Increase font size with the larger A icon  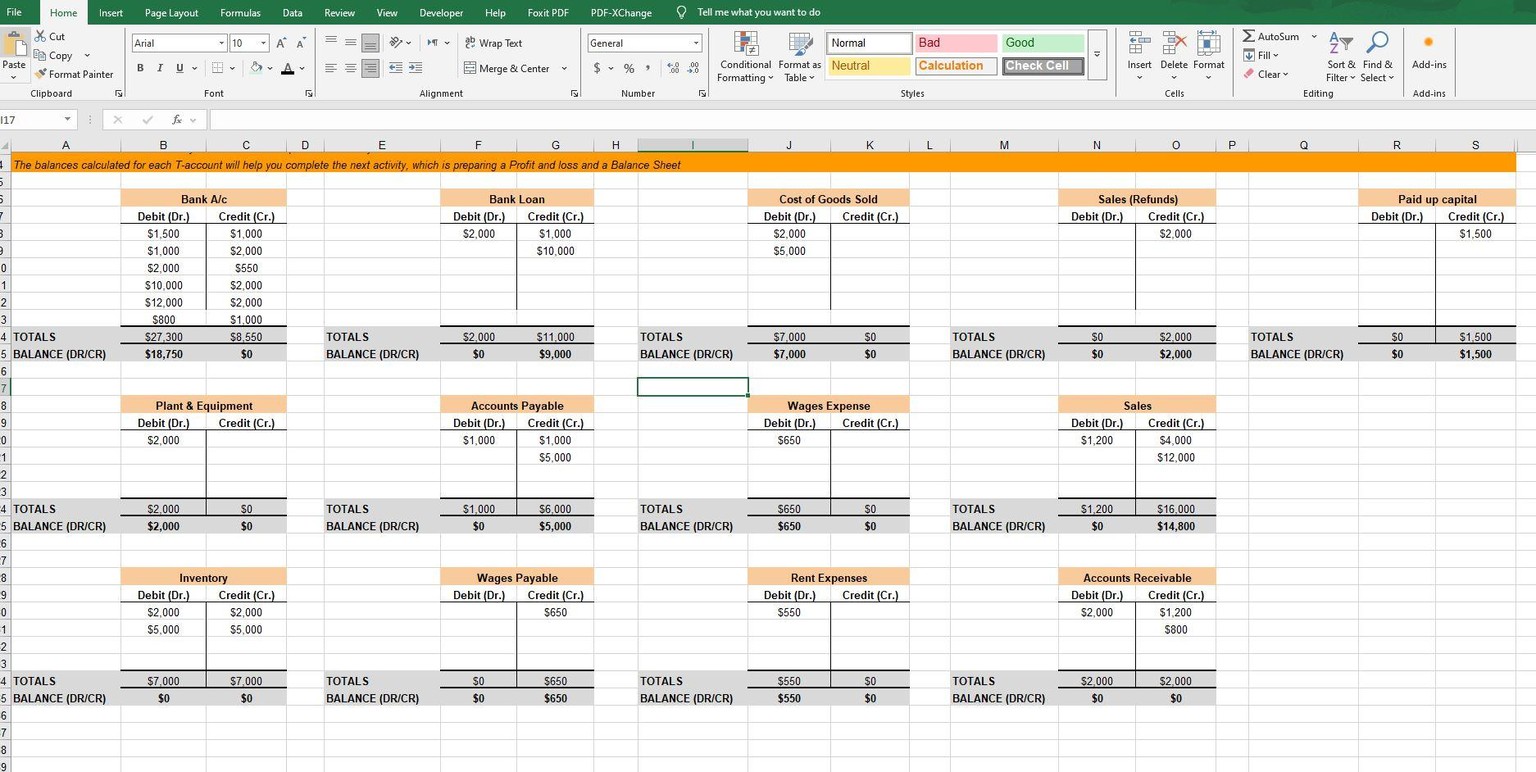coord(282,43)
